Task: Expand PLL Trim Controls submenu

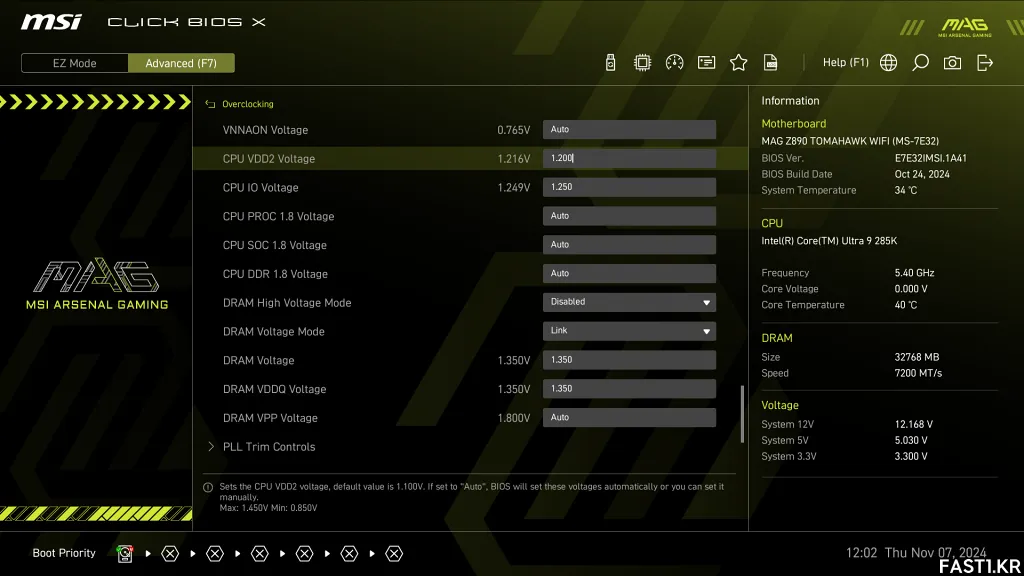Action: [x=268, y=447]
